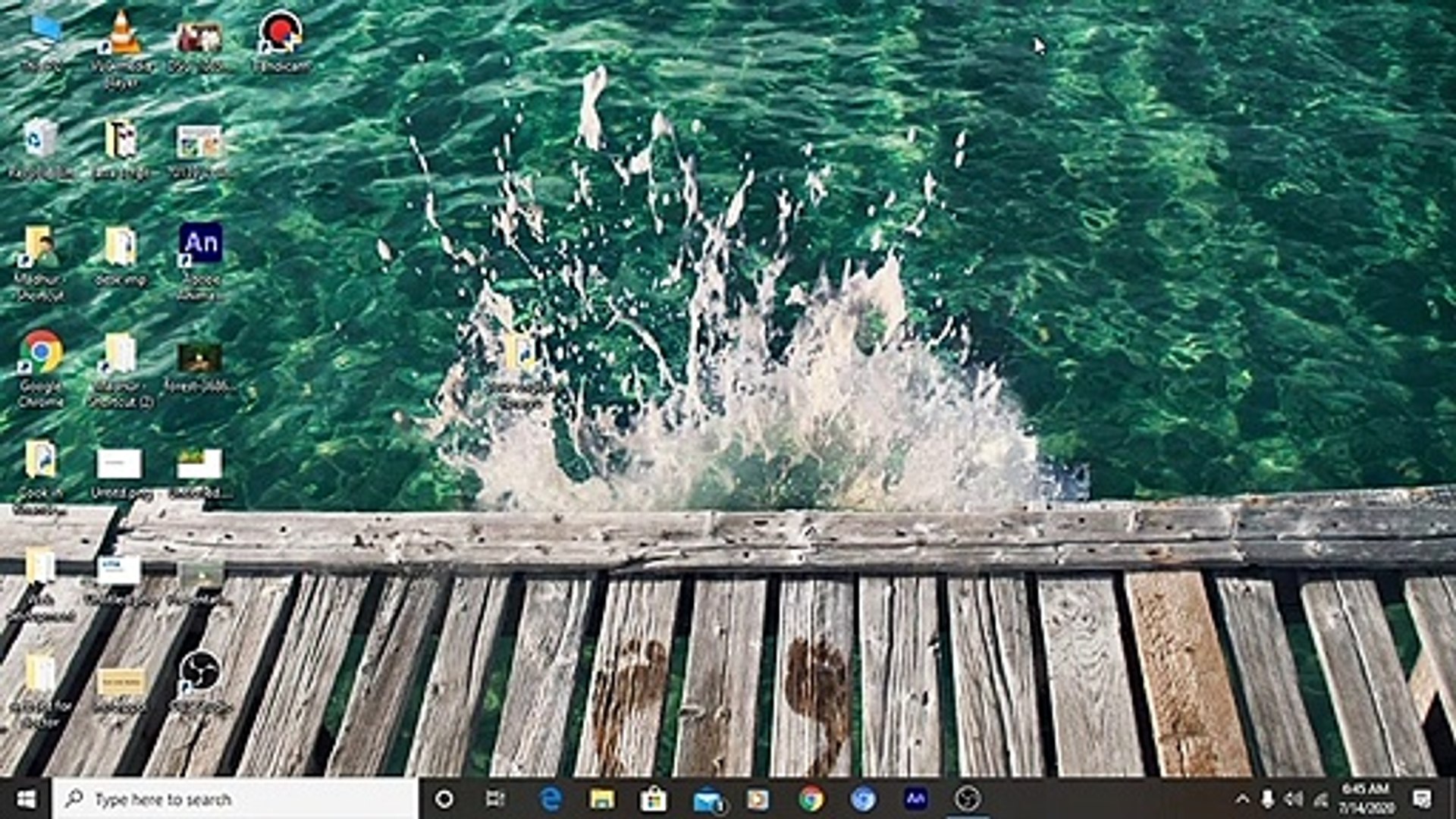
Task: Select the OBS Studio desktop shortcut
Action: coord(199,672)
